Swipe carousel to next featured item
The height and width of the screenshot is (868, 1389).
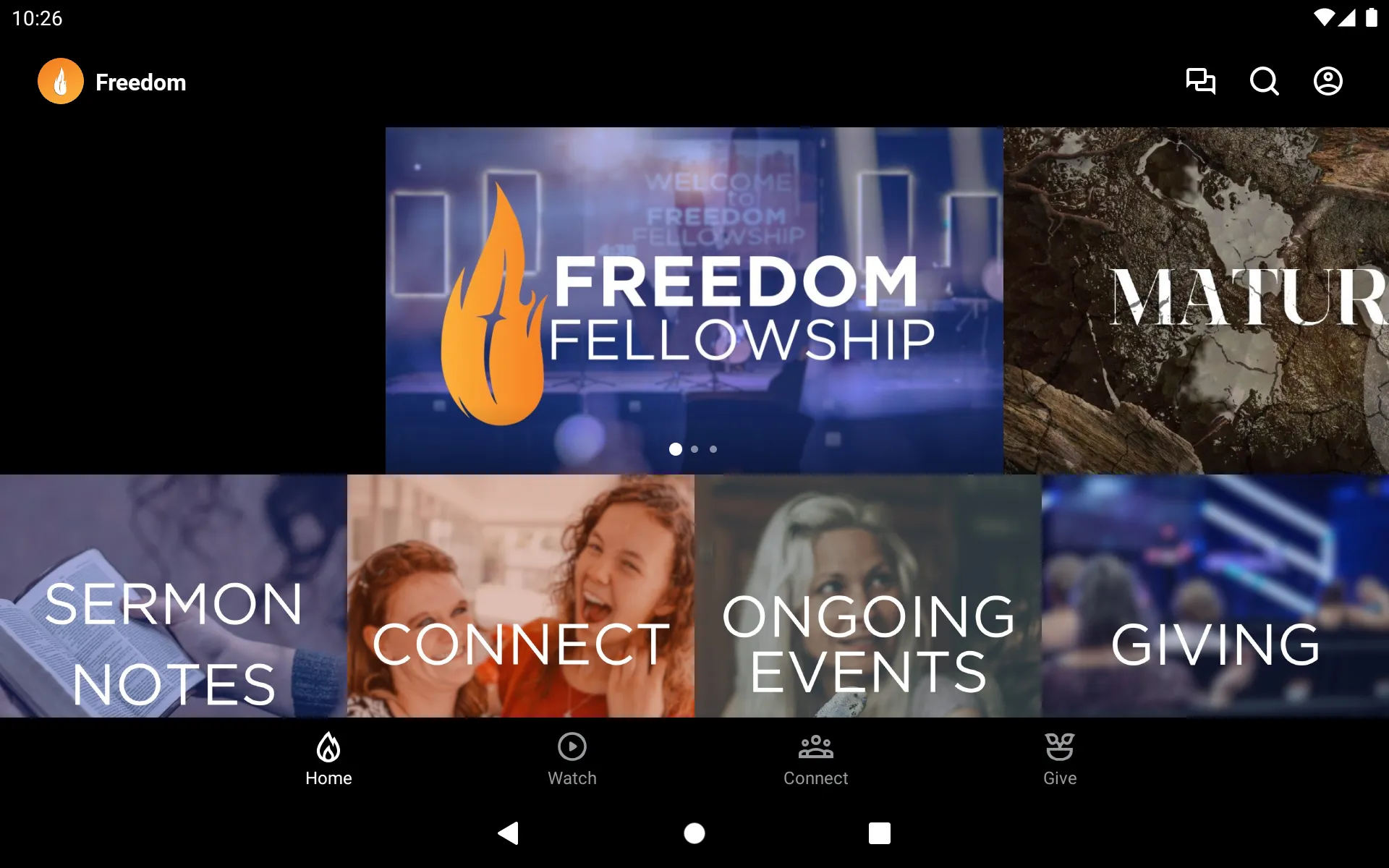coord(695,449)
